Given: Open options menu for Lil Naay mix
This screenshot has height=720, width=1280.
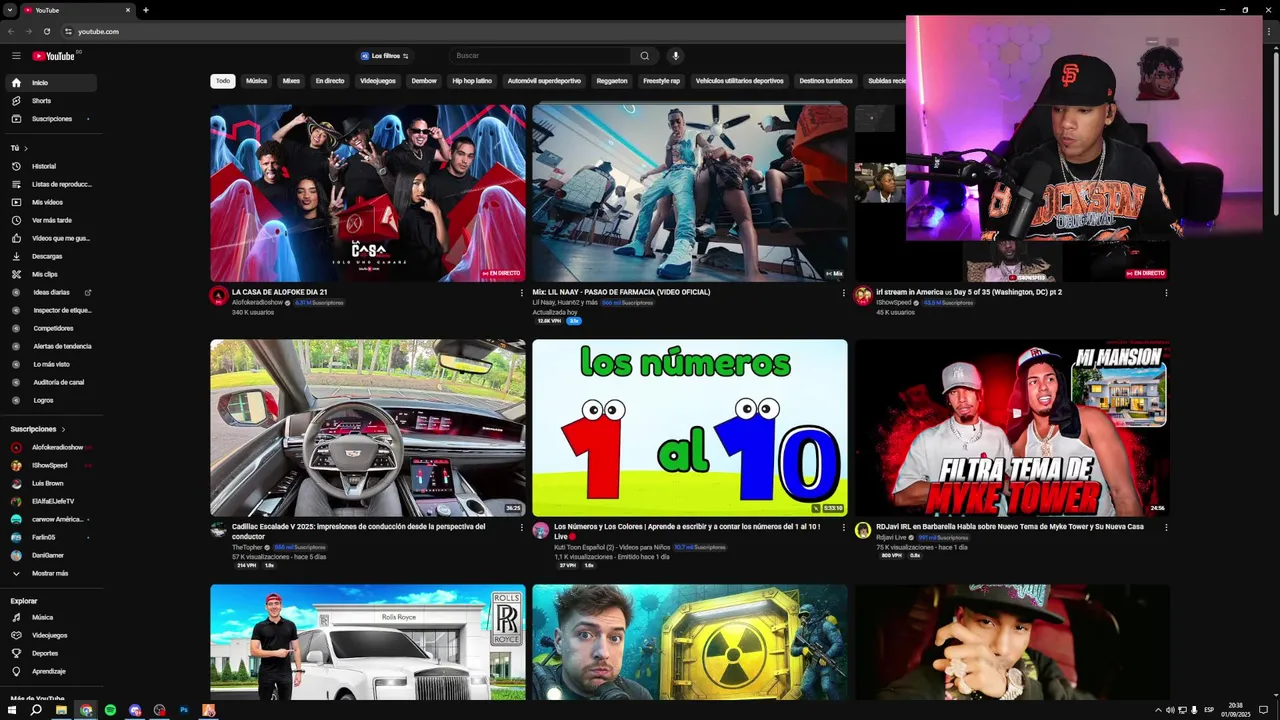Looking at the screenshot, I should pos(843,293).
